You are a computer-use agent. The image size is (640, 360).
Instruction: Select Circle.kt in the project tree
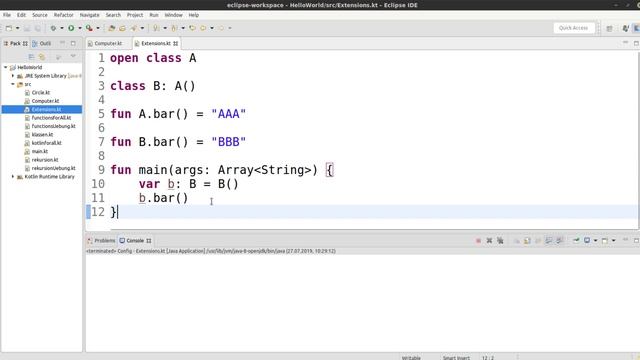pos(41,93)
